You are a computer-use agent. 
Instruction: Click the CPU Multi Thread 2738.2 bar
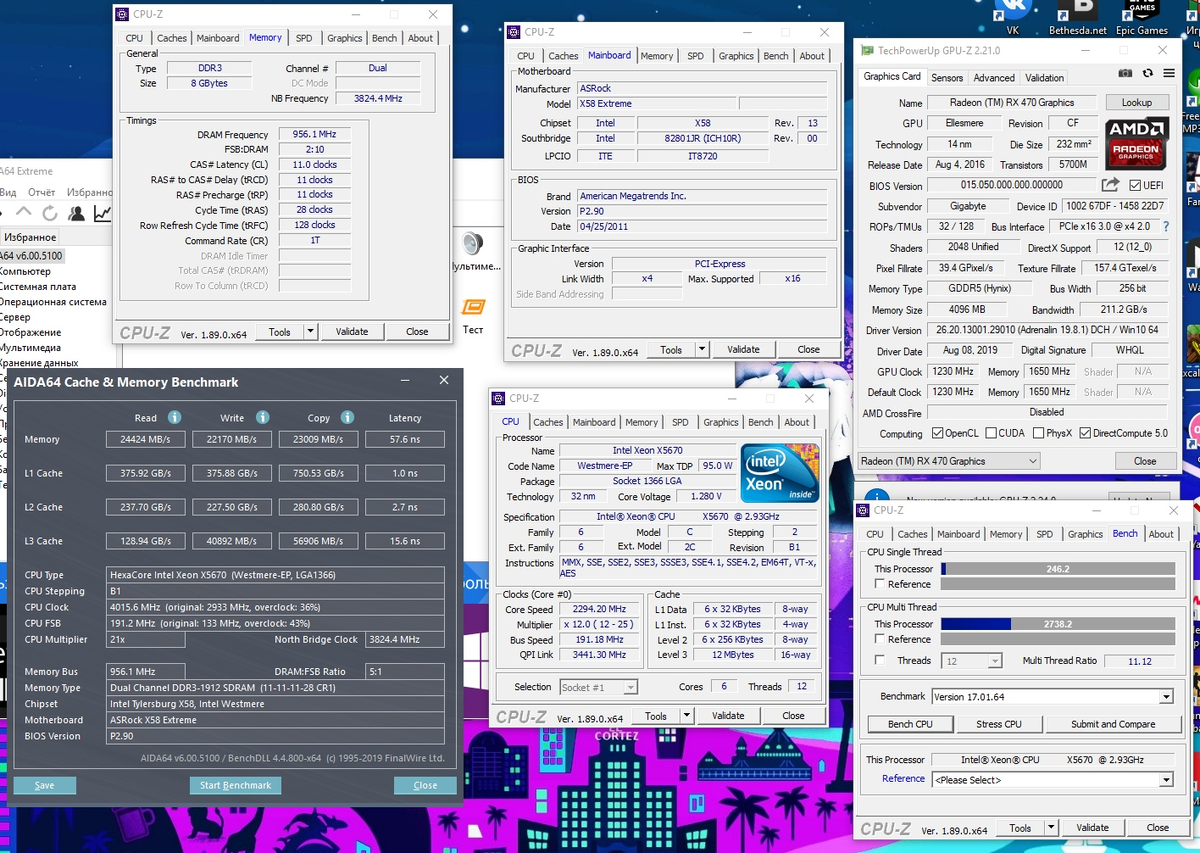pos(1057,624)
